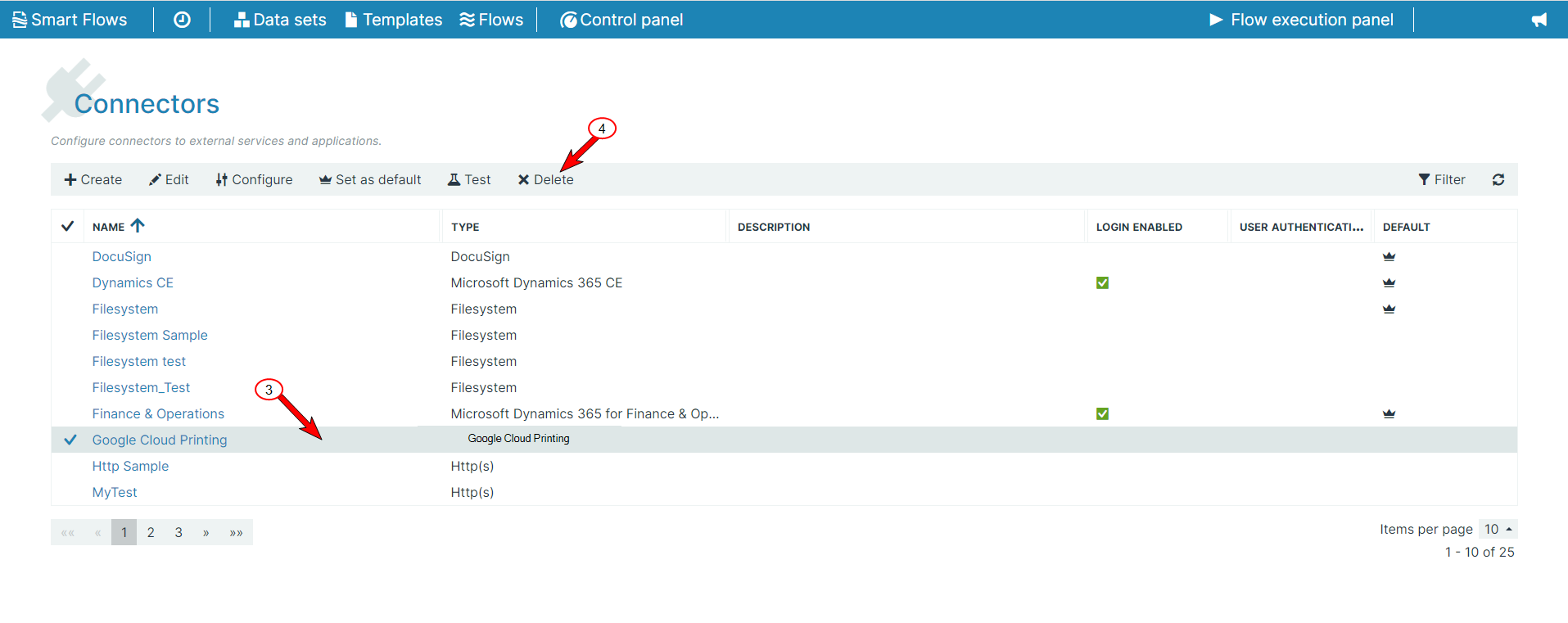1568x623 pixels.
Task: Open the Filesystem_Test connector
Action: pos(141,387)
